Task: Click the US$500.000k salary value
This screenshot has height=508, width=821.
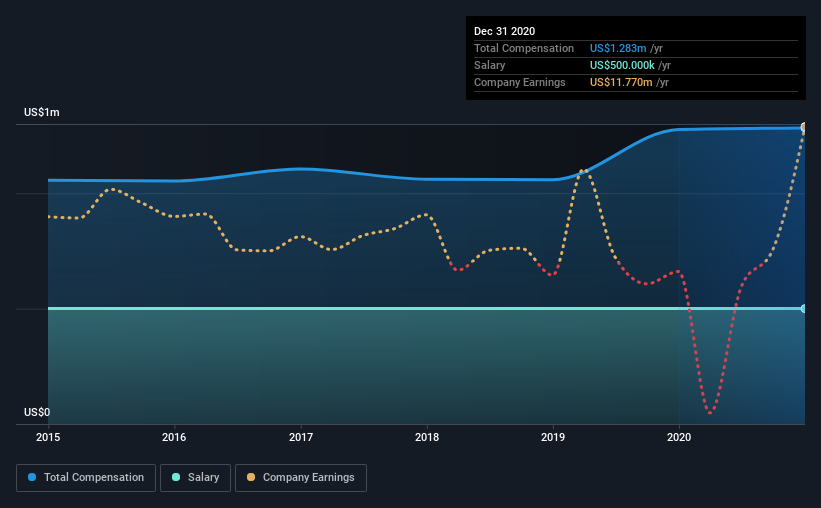Action: [622, 65]
